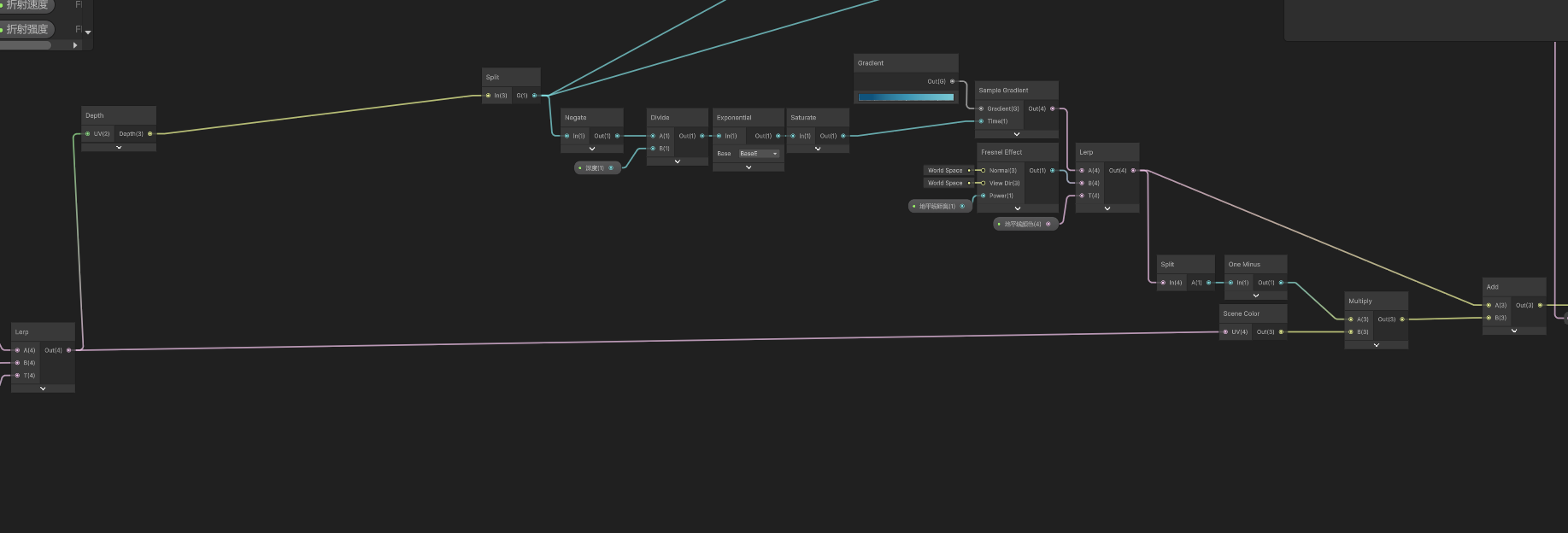
Task: Click the In(1) port of Saturate node
Action: [x=793, y=136]
